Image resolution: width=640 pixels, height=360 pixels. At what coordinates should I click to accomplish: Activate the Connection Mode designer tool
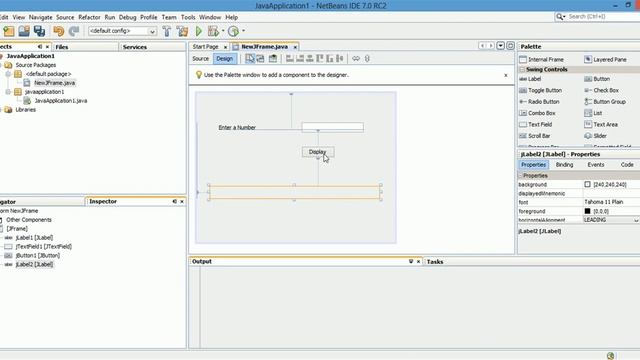(260, 58)
